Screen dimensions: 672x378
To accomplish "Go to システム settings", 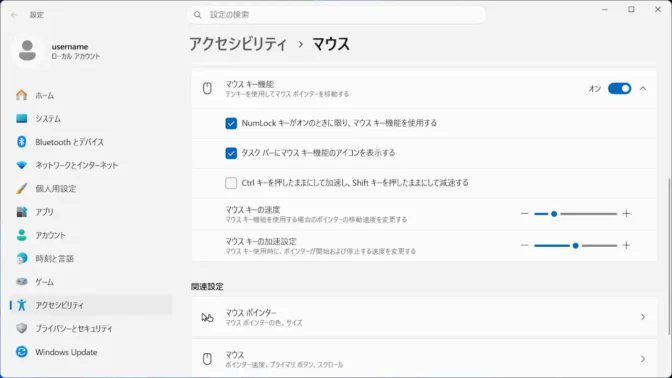I will [91, 118].
